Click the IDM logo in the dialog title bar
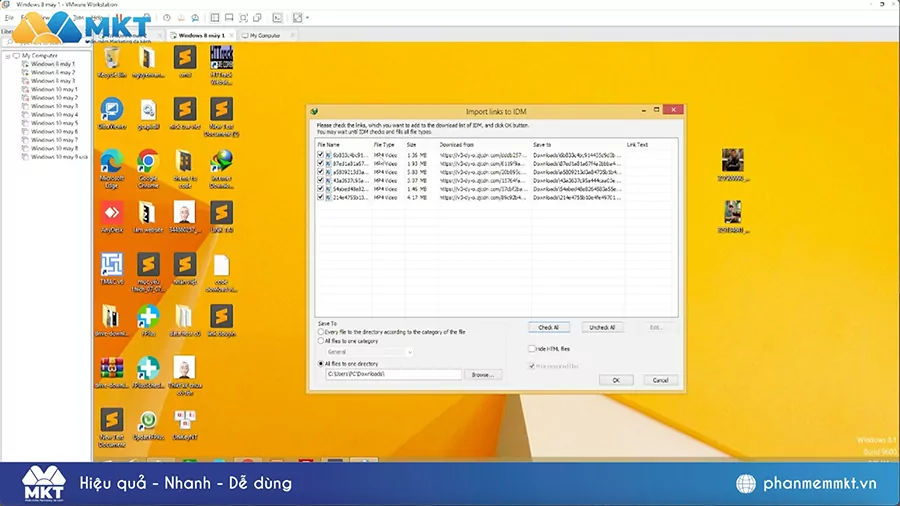Image resolution: width=900 pixels, height=506 pixels. point(314,111)
